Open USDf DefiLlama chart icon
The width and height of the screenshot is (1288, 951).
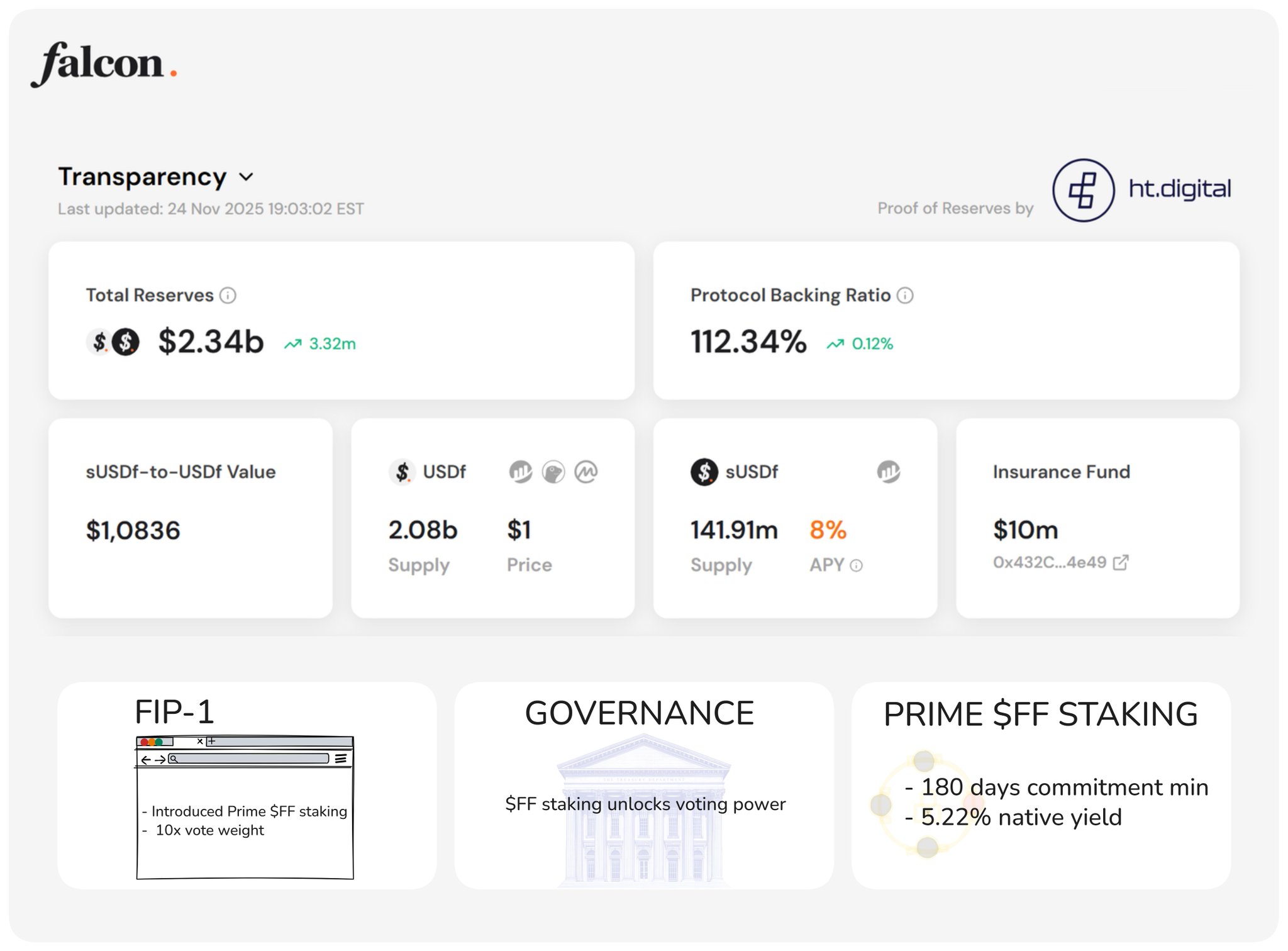point(520,472)
